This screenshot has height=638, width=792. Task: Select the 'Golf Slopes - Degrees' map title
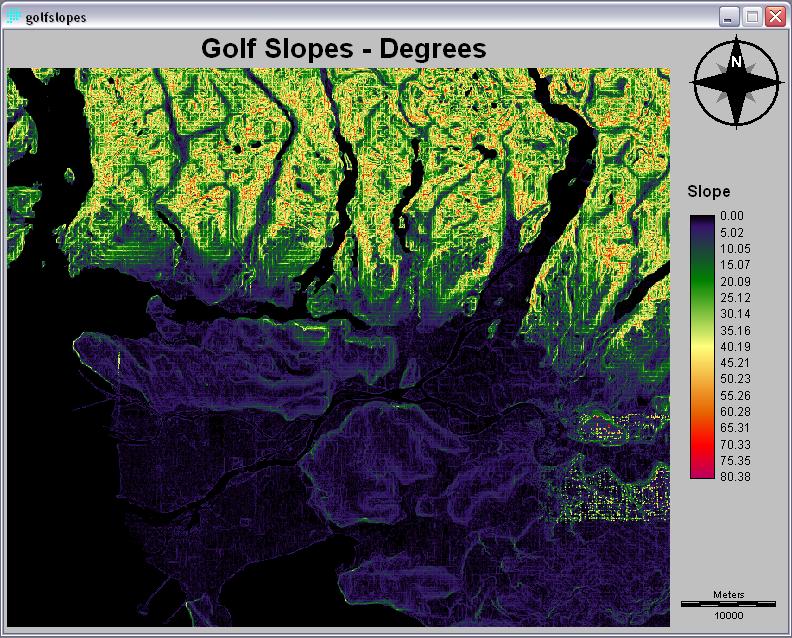tap(343, 48)
